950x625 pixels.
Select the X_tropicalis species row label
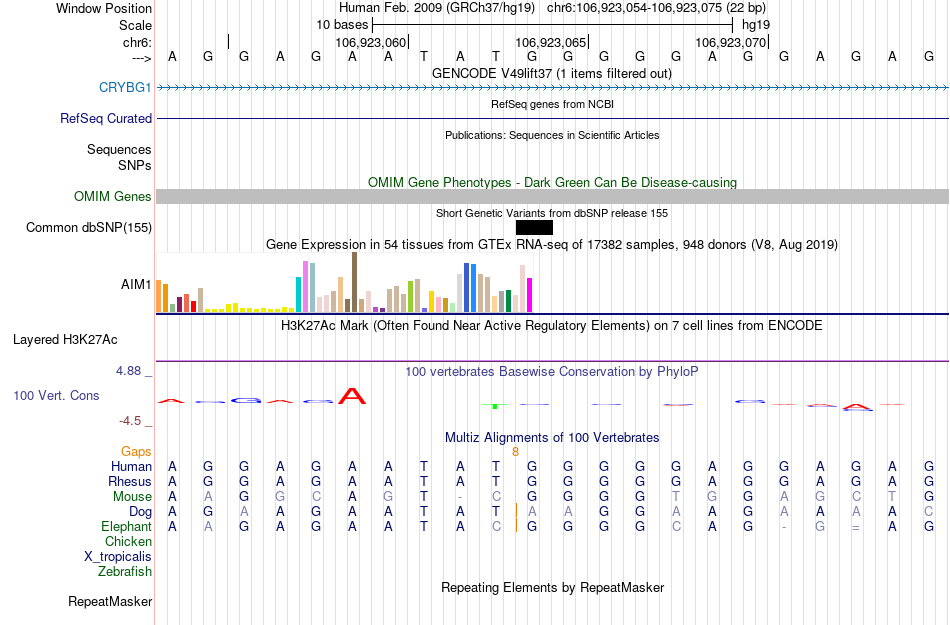point(118,557)
